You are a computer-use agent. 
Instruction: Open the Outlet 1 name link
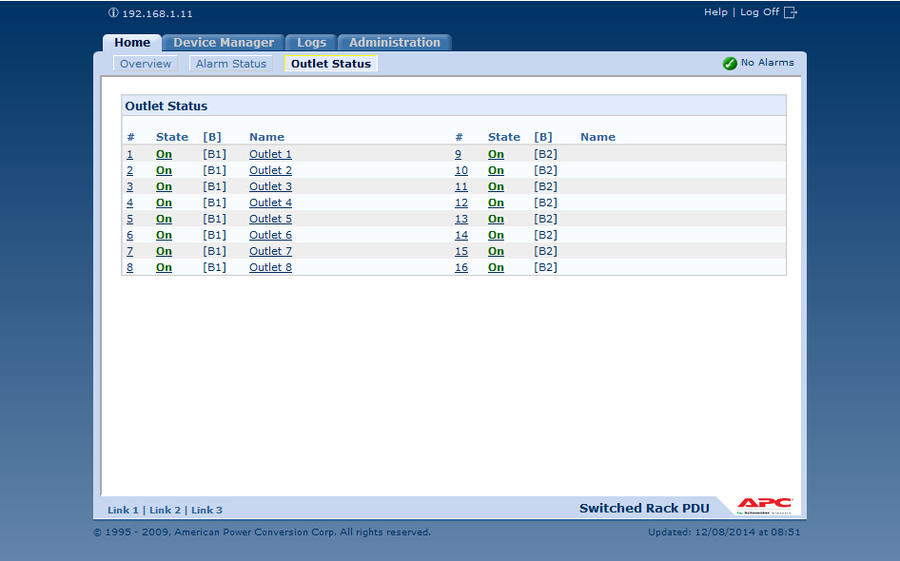click(x=270, y=154)
